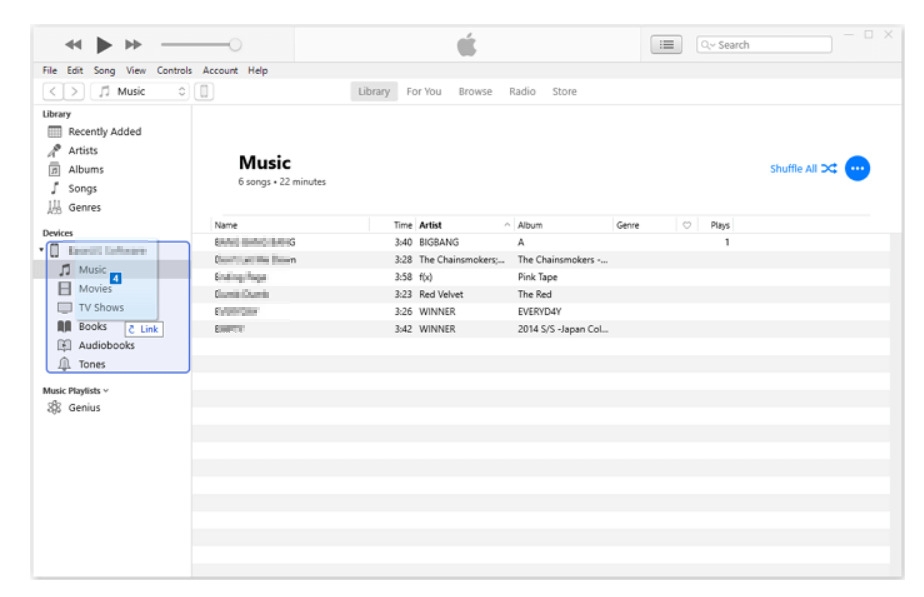
Task: Open the Edit menu
Action: pyautogui.click(x=75, y=70)
